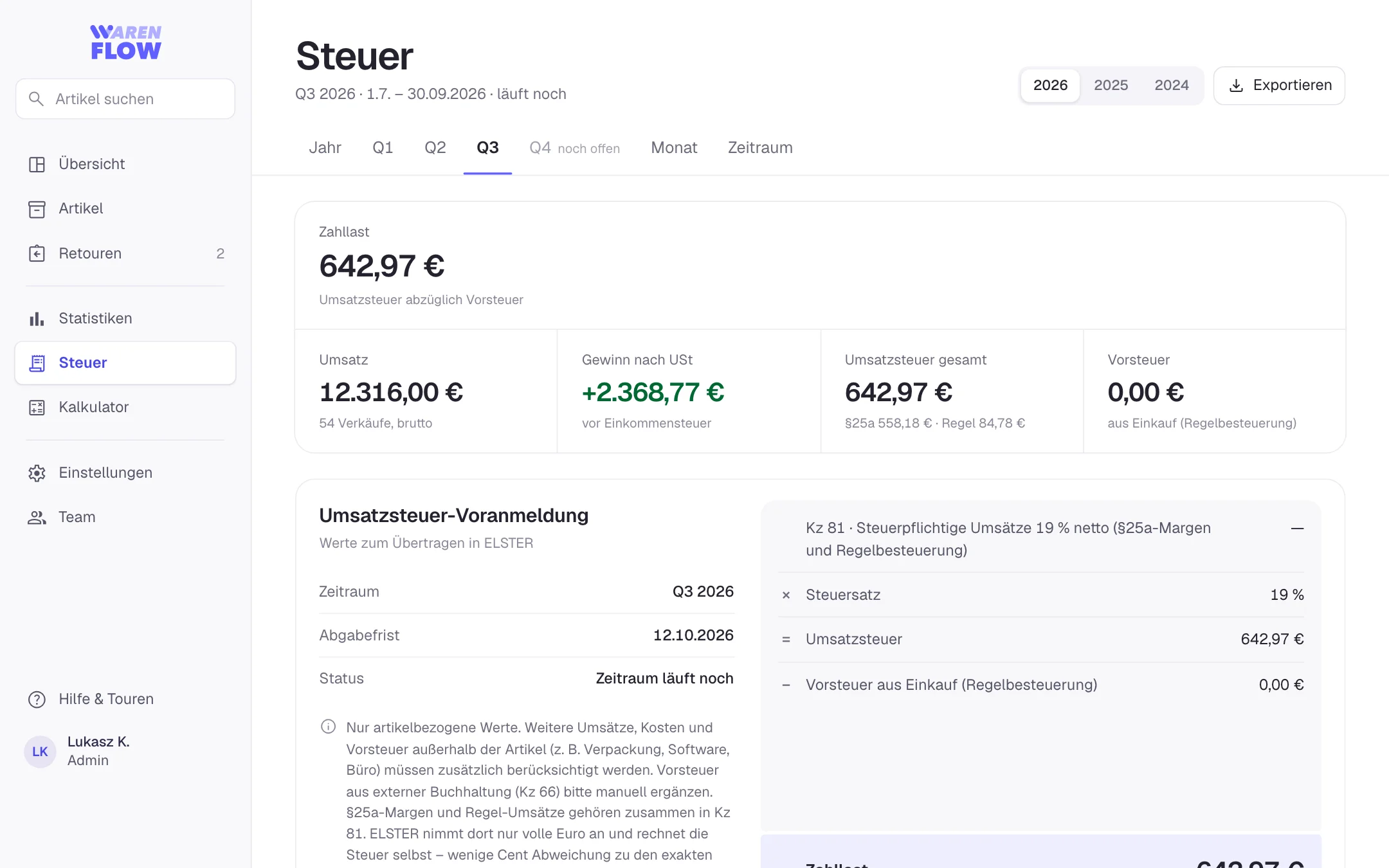This screenshot has height=868, width=1389.
Task: Switch to the Q1 tab
Action: click(x=383, y=148)
